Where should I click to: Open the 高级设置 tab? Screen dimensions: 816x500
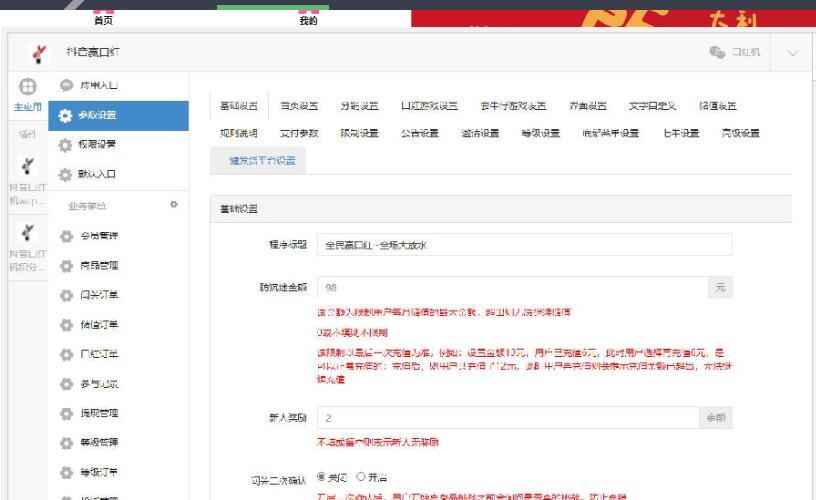pos(740,133)
